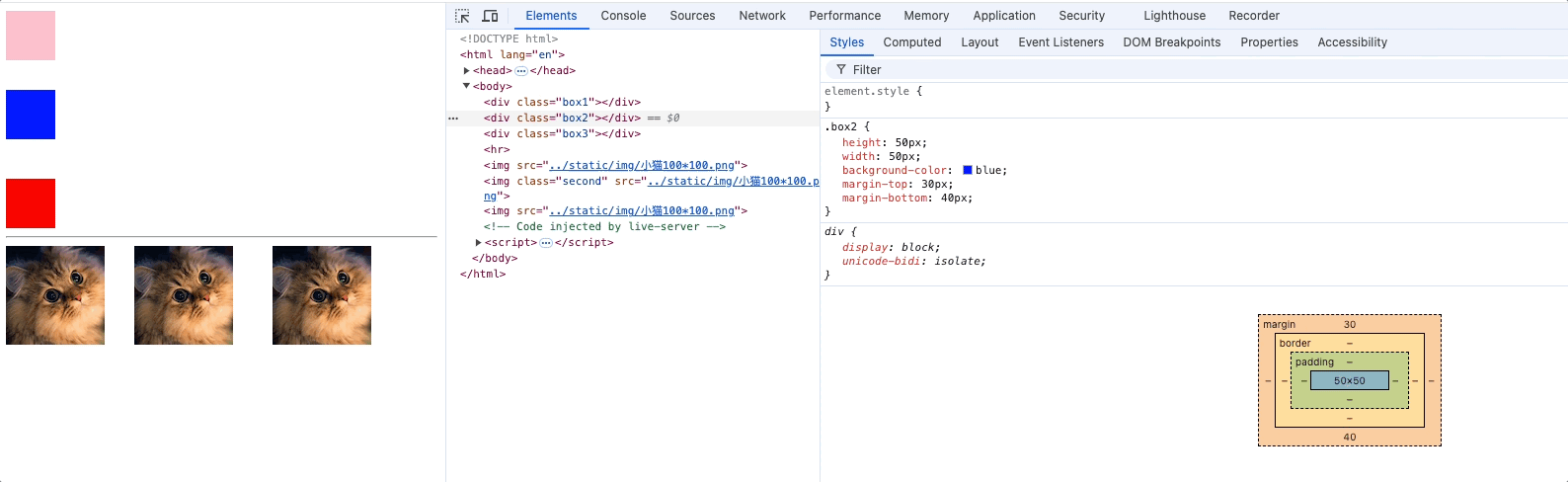Screen dimensions: 1568x482
Task: Switch to the Recorder tab
Action: coord(1254,16)
